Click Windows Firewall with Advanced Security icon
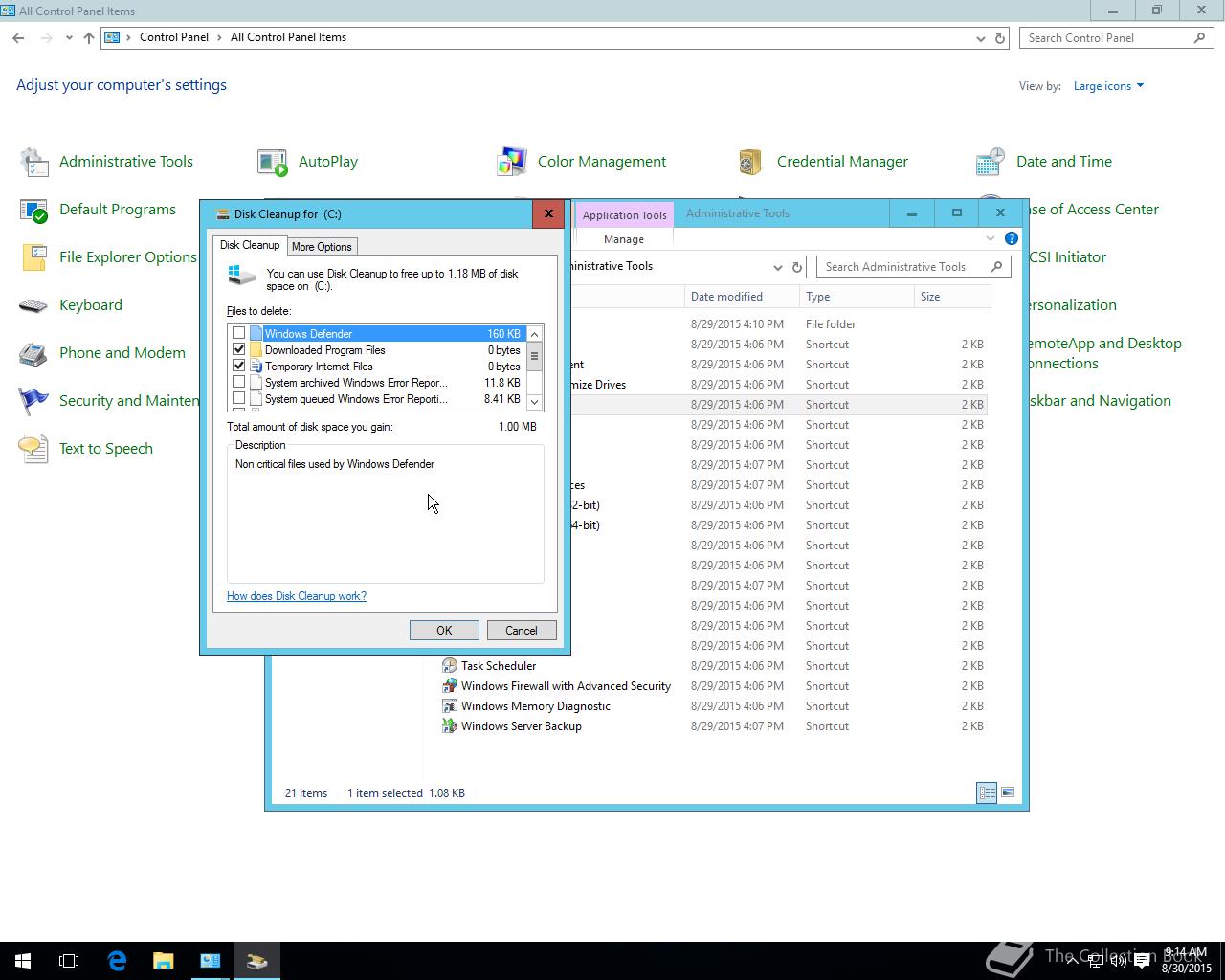1225x980 pixels. [x=449, y=686]
